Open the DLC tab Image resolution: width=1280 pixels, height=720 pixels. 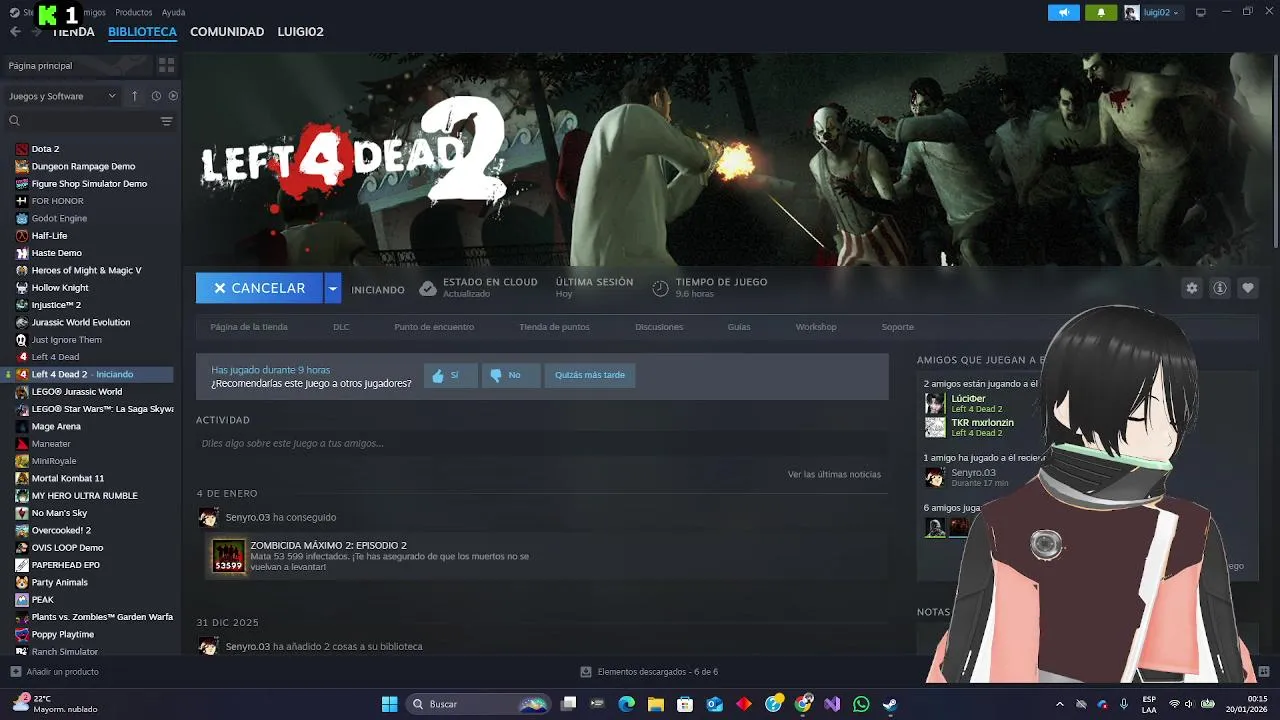pyautogui.click(x=341, y=327)
